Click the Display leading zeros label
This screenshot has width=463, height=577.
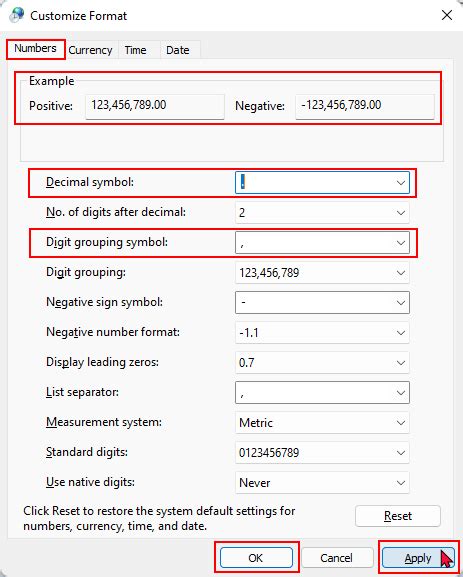coord(102,362)
